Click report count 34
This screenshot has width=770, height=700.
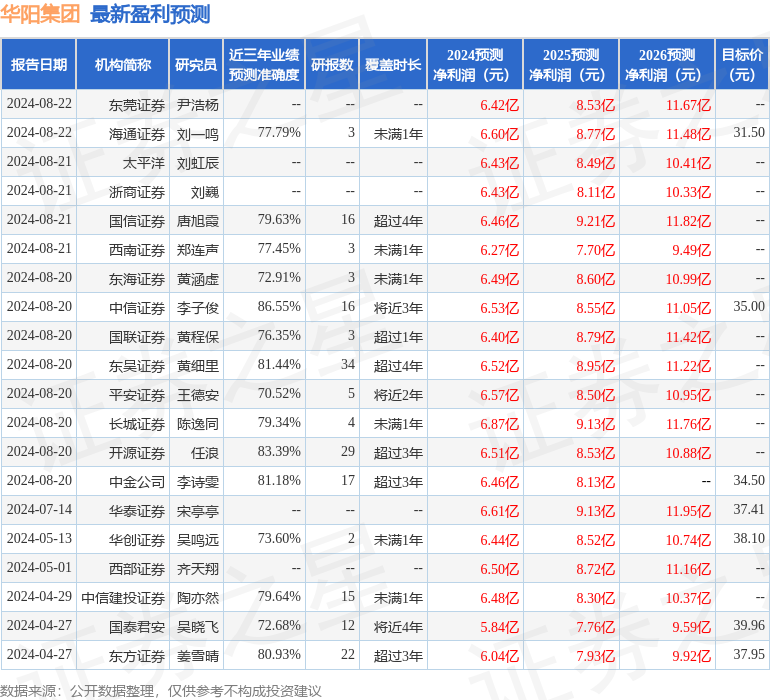coord(348,364)
